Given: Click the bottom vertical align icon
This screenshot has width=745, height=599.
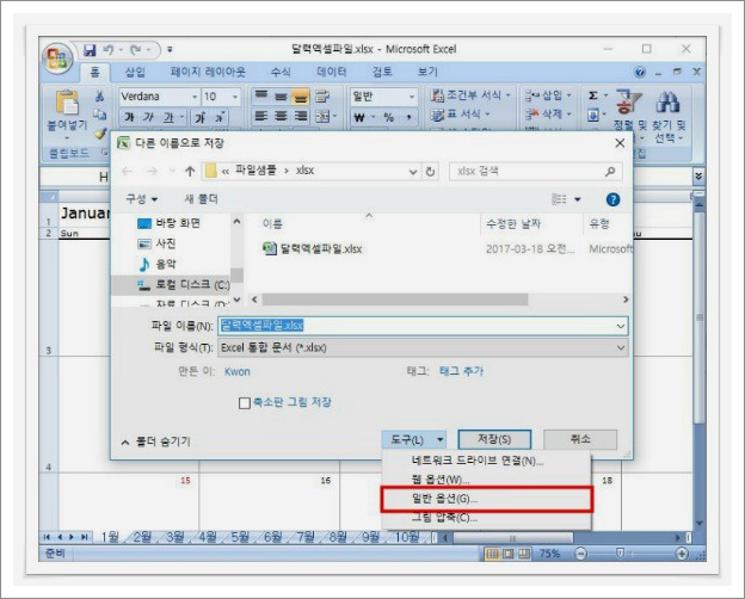Looking at the screenshot, I should coord(301,96).
